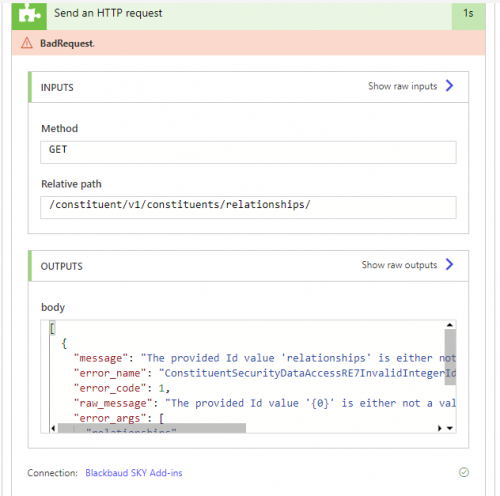
Task: Click the Relative path field
Action: [x=248, y=207]
